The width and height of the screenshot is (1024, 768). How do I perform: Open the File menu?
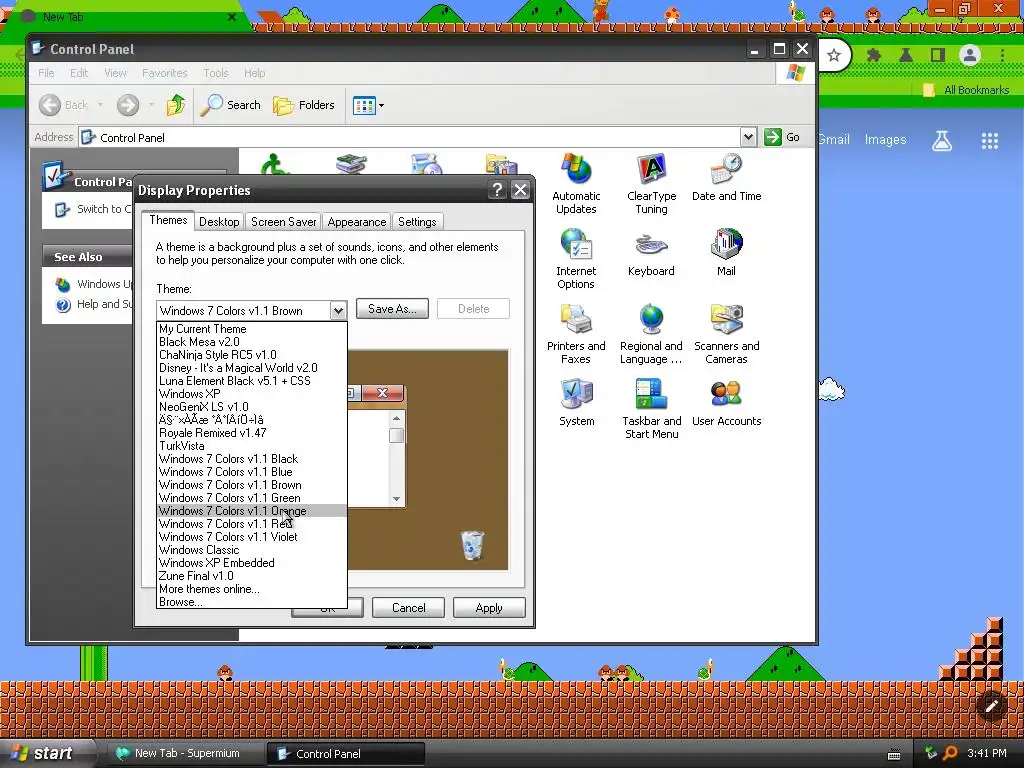(x=46, y=73)
